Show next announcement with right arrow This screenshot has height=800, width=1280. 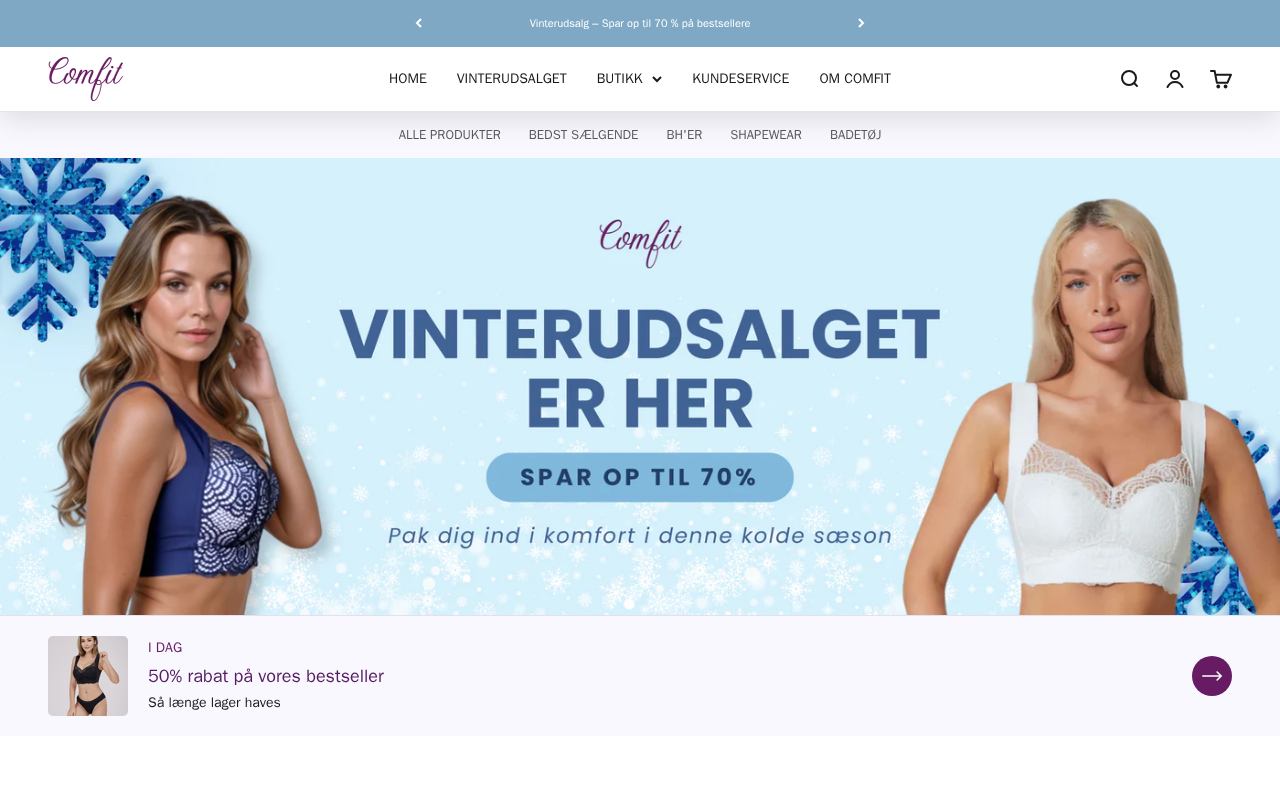click(x=861, y=23)
